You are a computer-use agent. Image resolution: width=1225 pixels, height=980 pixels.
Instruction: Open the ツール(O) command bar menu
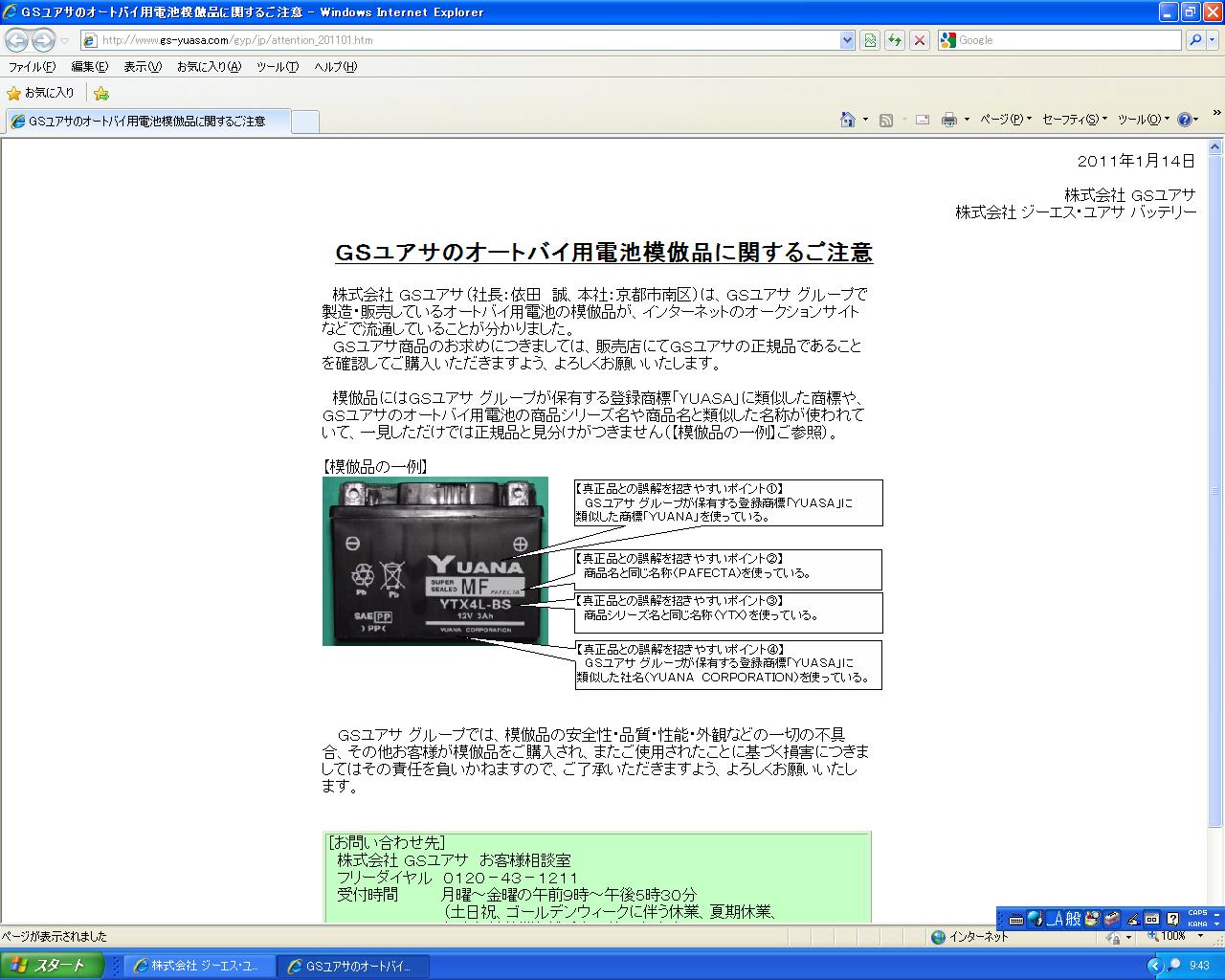tap(1143, 120)
